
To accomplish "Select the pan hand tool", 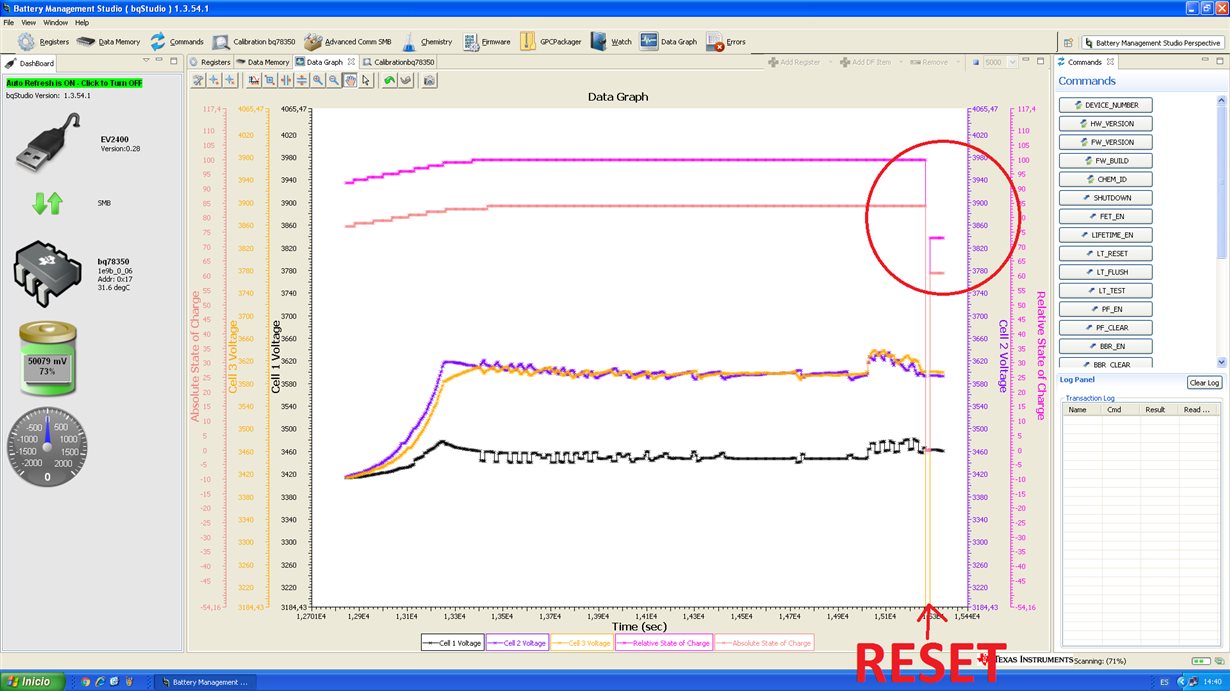I will (350, 79).
